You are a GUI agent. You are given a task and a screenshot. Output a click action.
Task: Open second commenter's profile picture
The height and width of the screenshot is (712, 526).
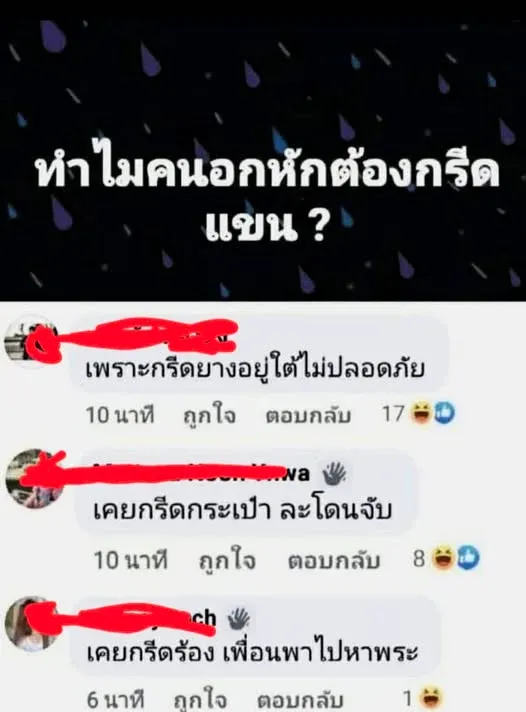pos(35,477)
